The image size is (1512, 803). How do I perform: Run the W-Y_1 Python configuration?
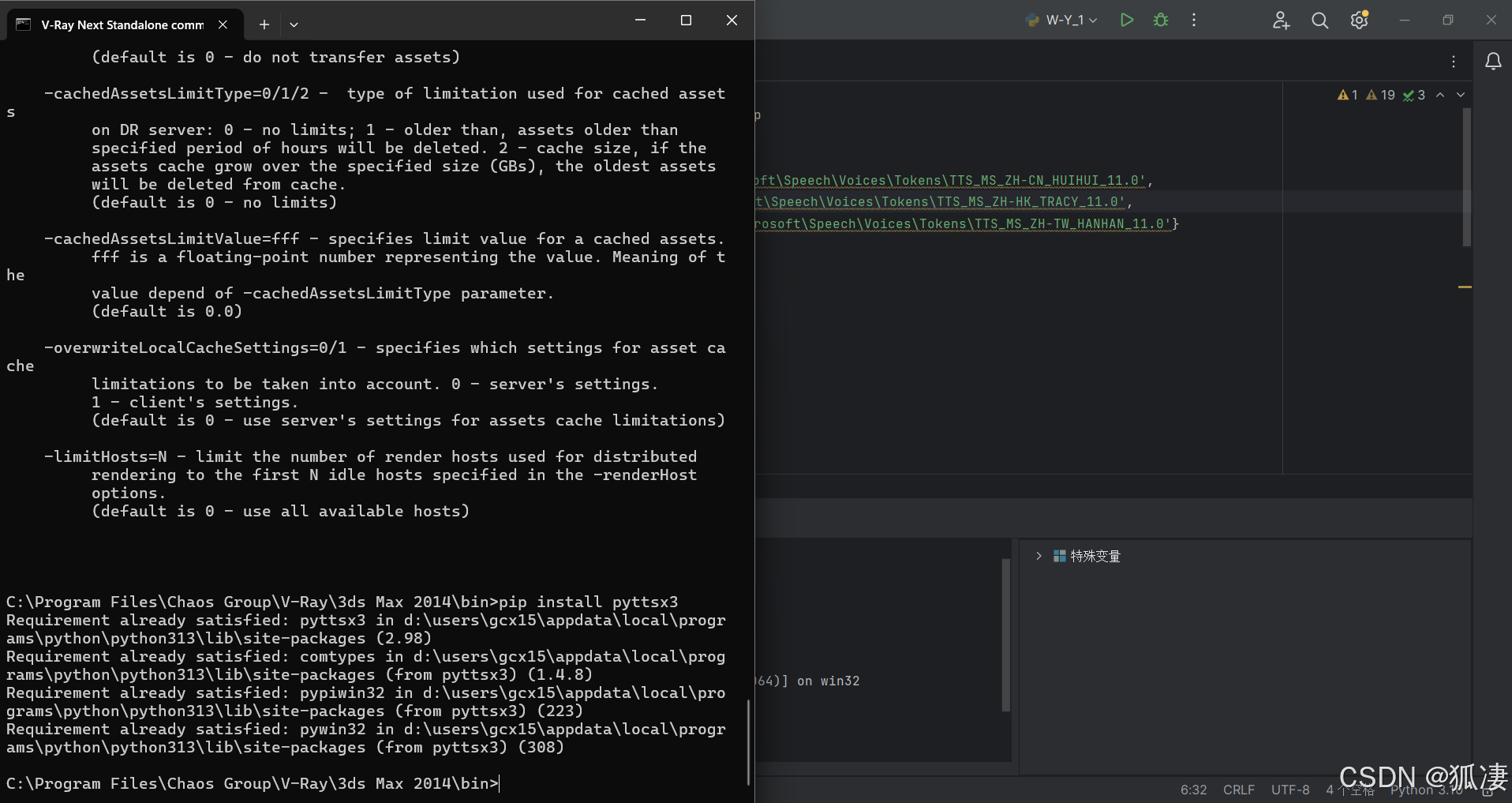[1126, 20]
